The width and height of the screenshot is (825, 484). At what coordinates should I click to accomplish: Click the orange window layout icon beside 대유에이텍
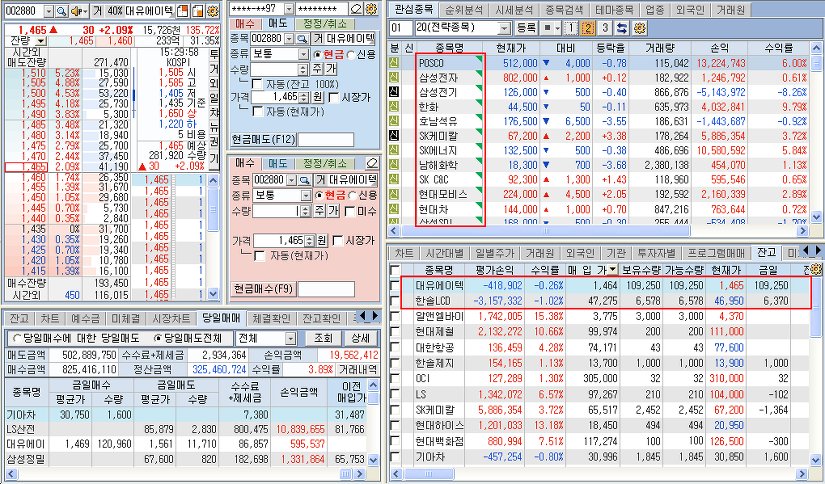[x=183, y=11]
